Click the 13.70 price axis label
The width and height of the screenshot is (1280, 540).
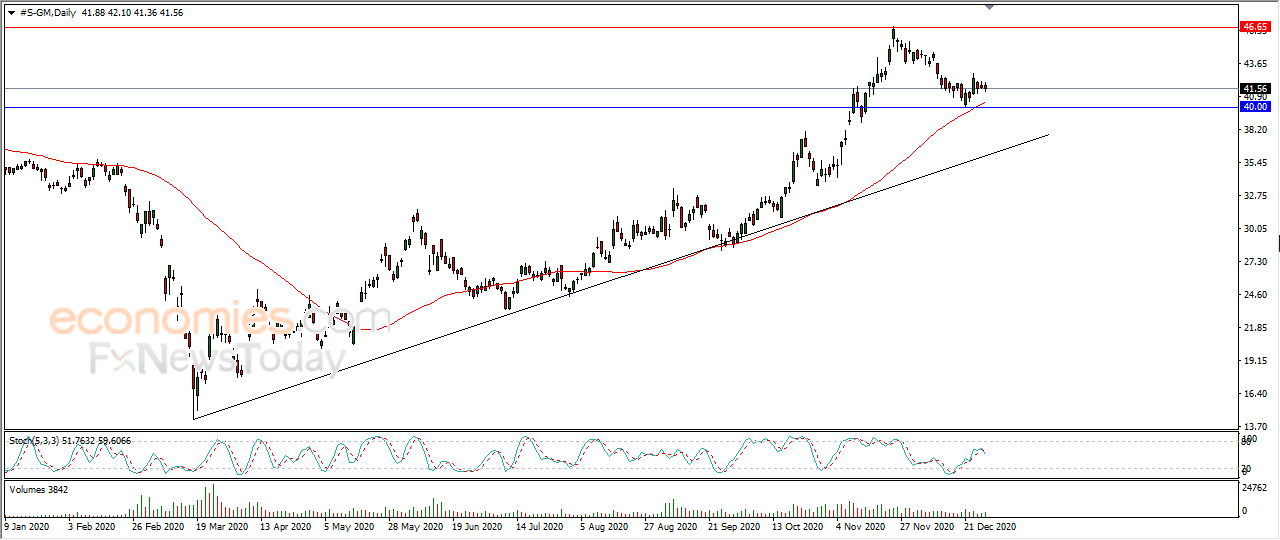(x=1252, y=426)
